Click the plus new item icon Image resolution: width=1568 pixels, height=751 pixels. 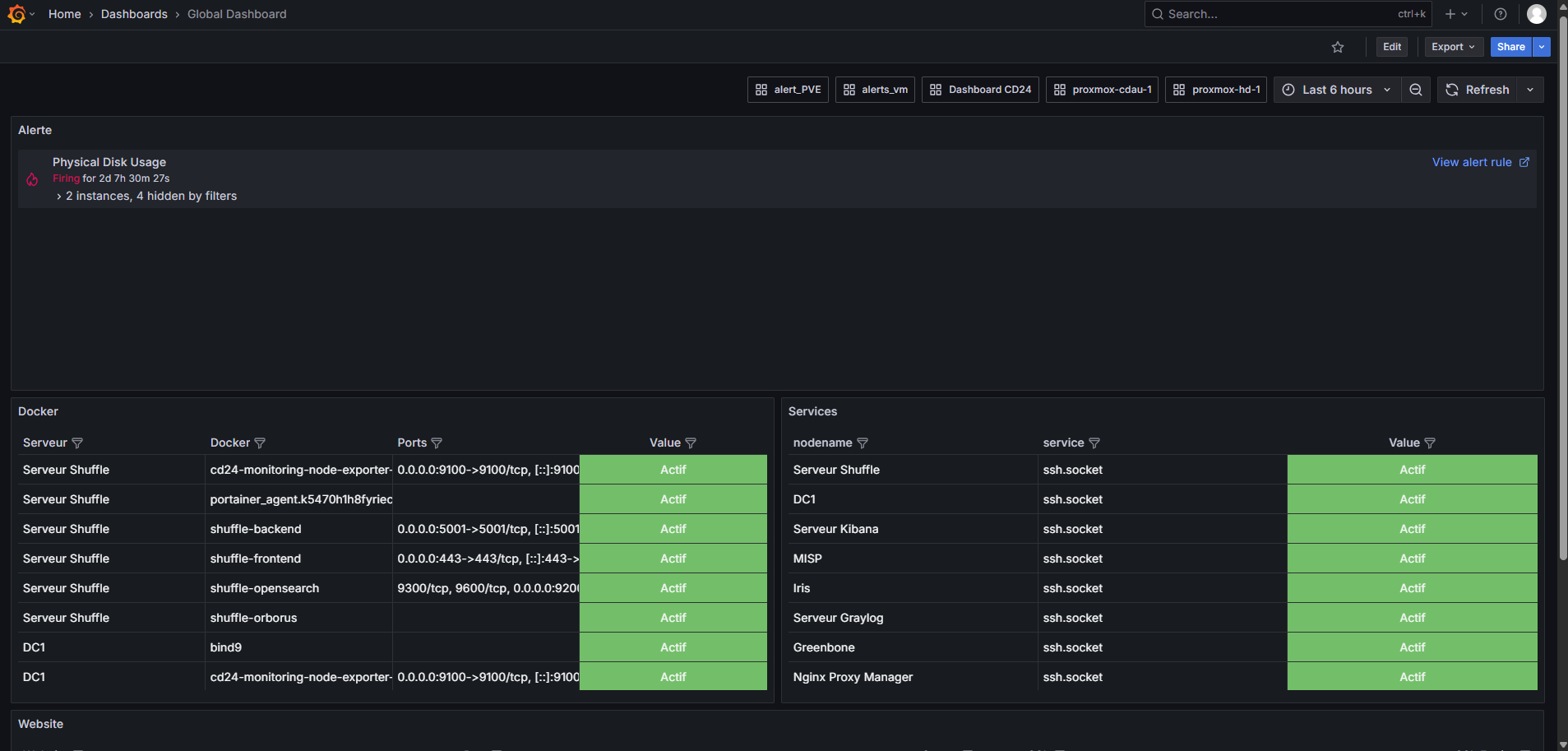tap(1450, 14)
